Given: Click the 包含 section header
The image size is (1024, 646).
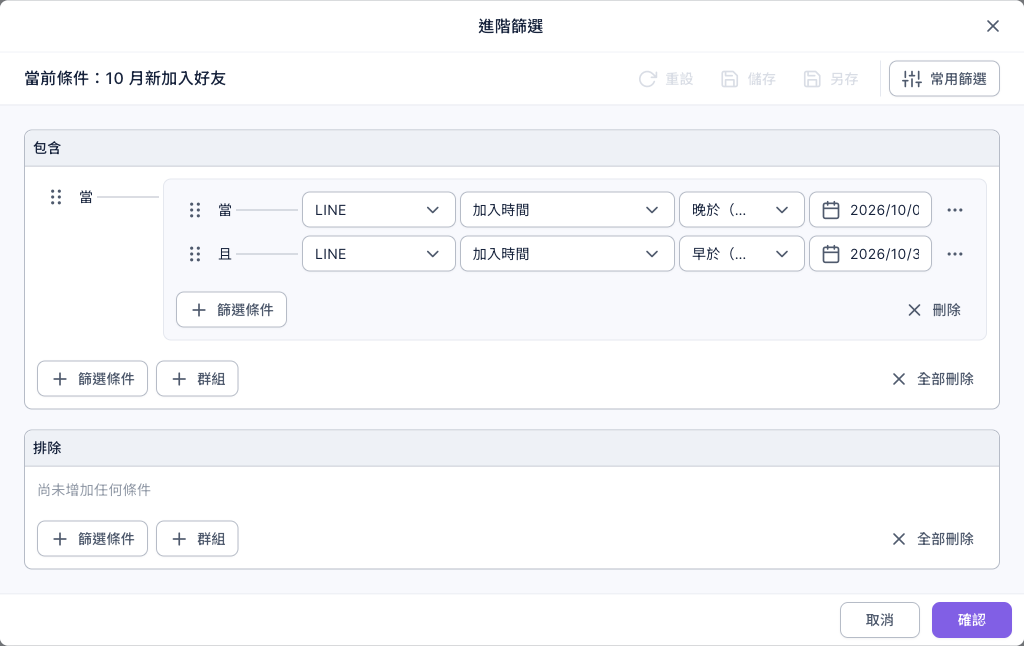Looking at the screenshot, I should coord(512,148).
